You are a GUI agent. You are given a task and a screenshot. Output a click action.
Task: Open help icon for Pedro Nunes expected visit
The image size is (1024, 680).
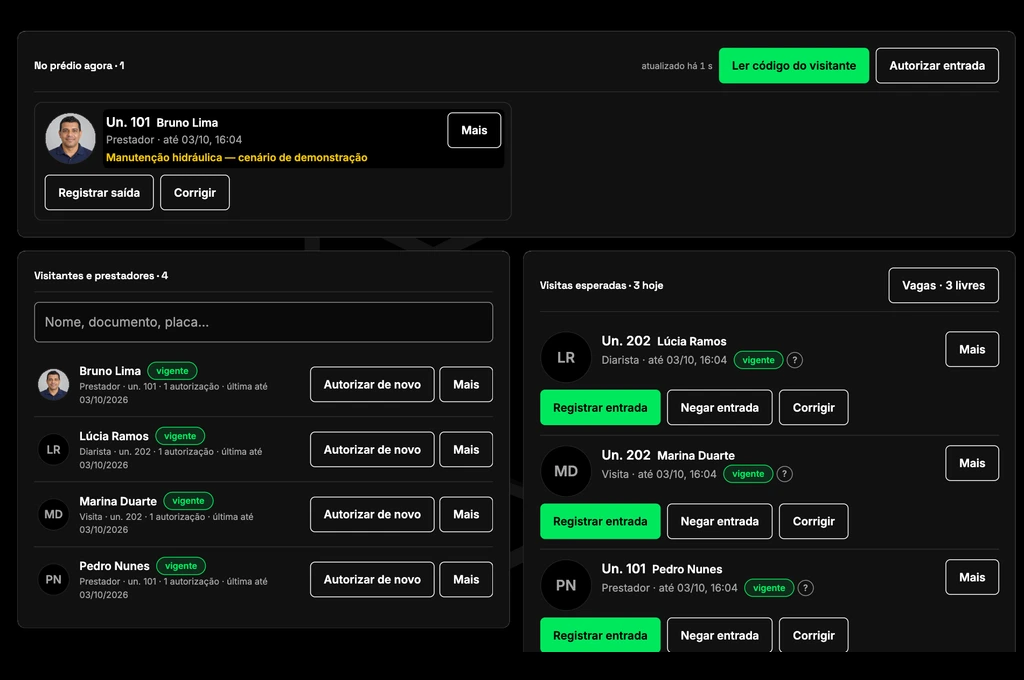click(805, 588)
